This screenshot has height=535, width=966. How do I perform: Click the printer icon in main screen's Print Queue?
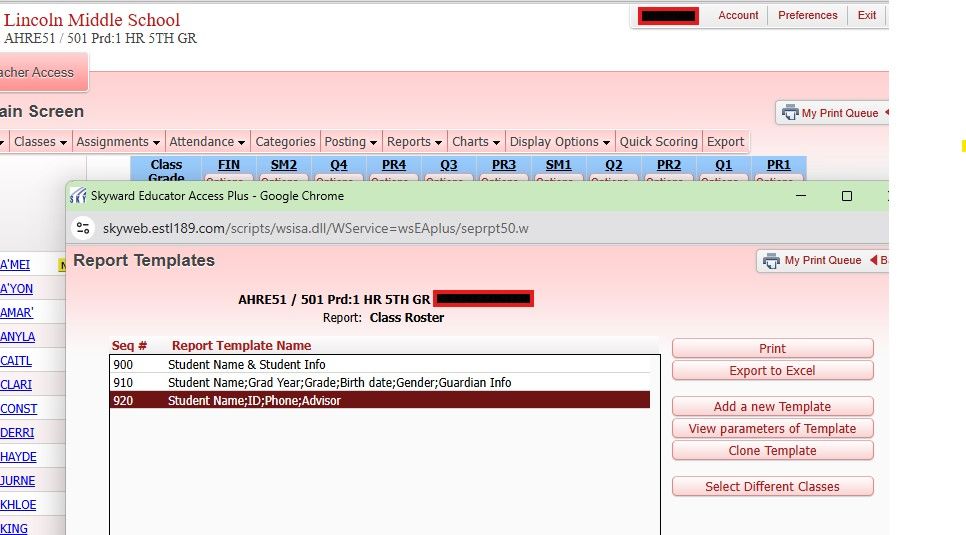789,113
